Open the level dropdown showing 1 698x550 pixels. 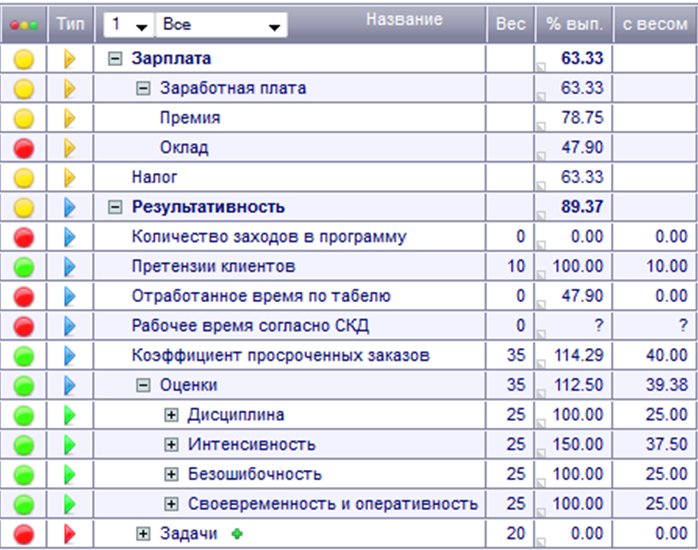[x=129, y=24]
